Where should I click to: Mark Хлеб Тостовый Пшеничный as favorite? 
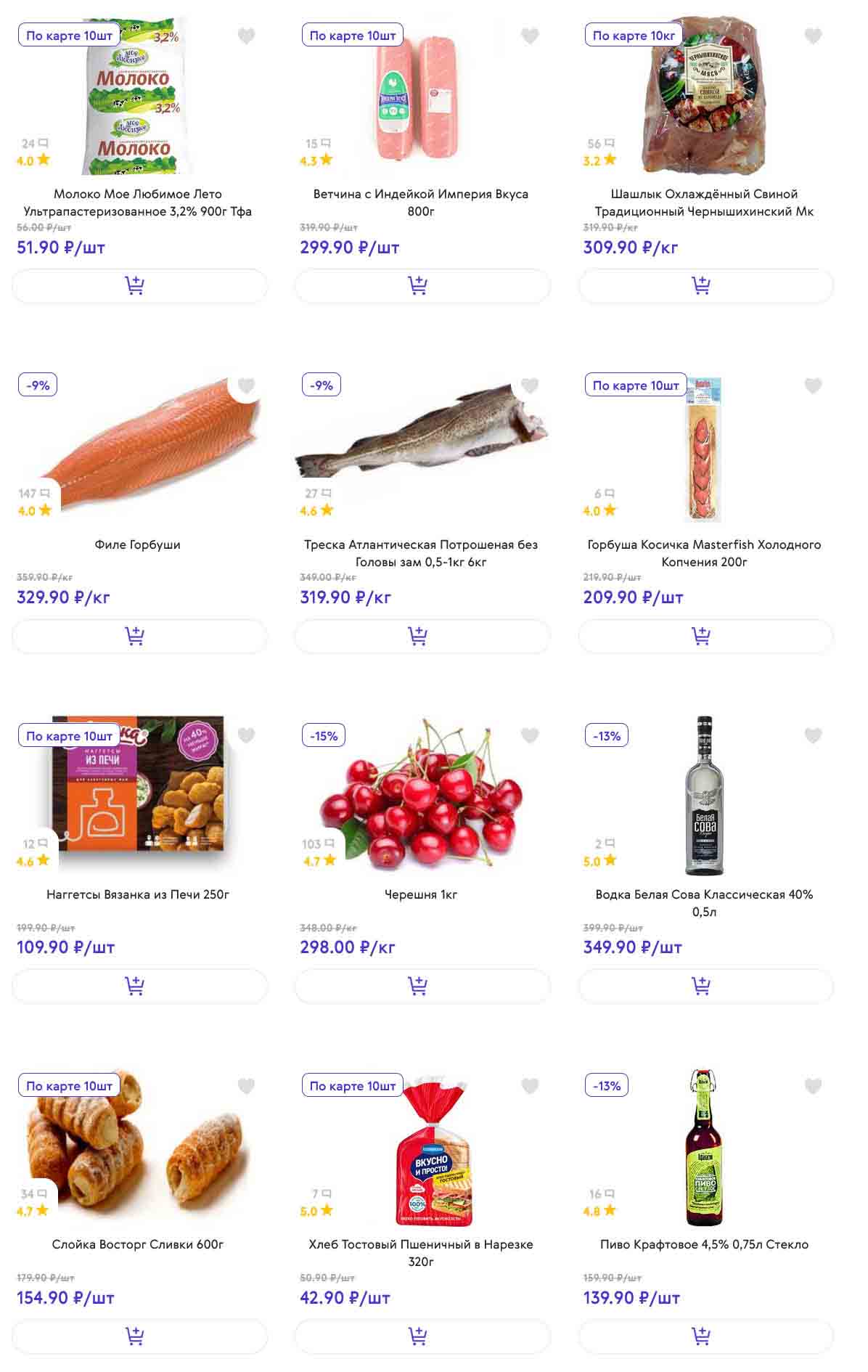tap(530, 1085)
